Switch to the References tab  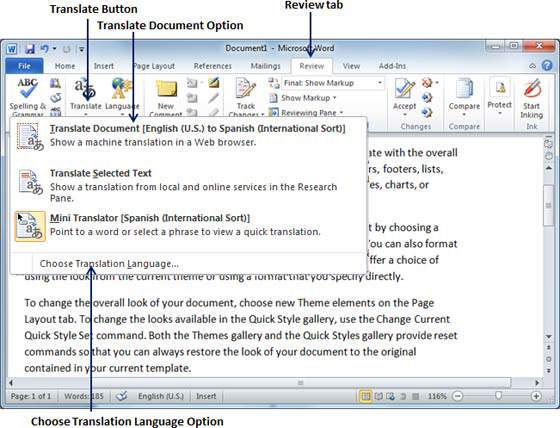point(212,66)
